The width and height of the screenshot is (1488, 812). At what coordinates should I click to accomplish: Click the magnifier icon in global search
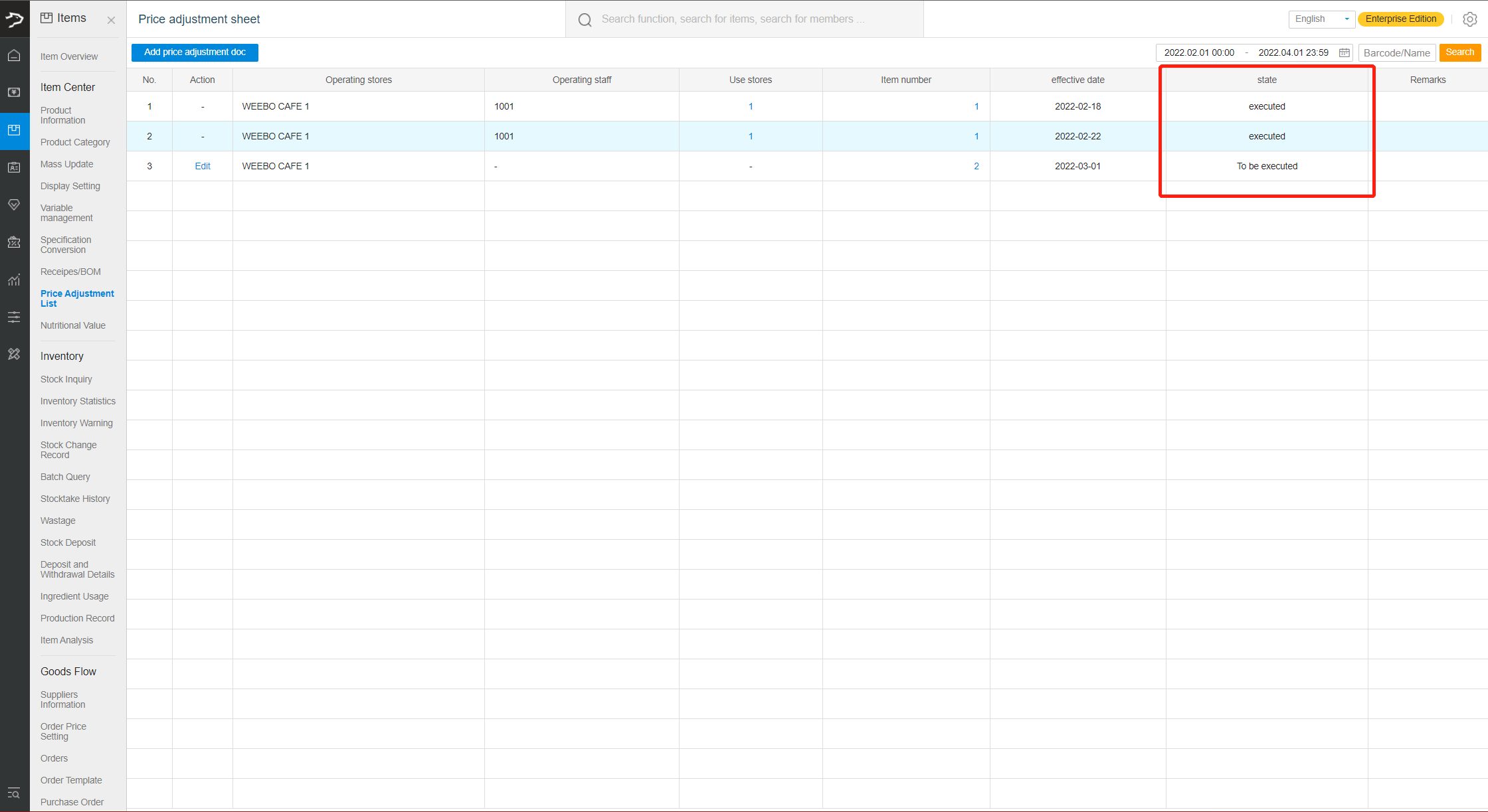(585, 20)
